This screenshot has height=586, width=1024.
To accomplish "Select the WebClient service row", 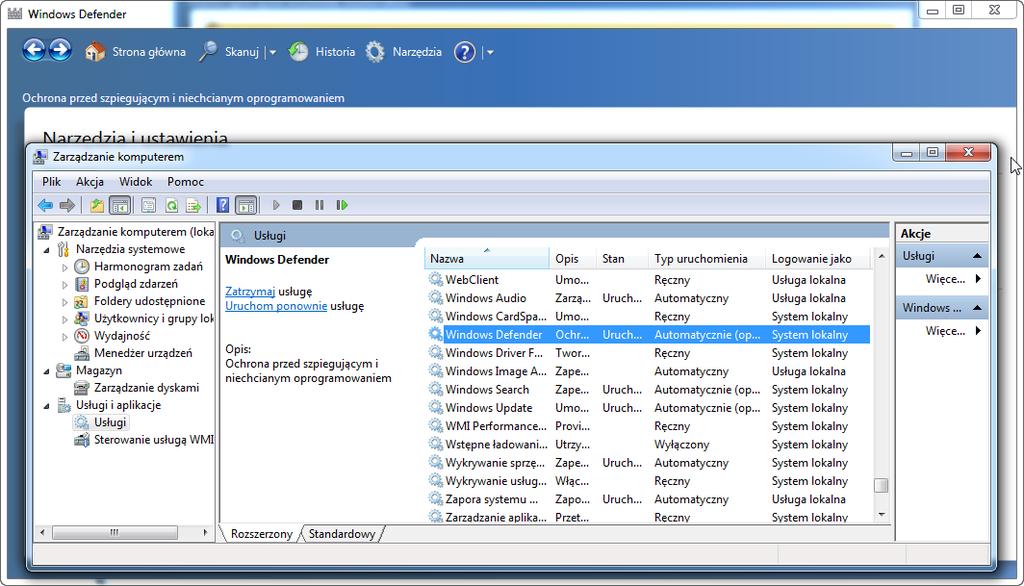I will [x=648, y=280].
